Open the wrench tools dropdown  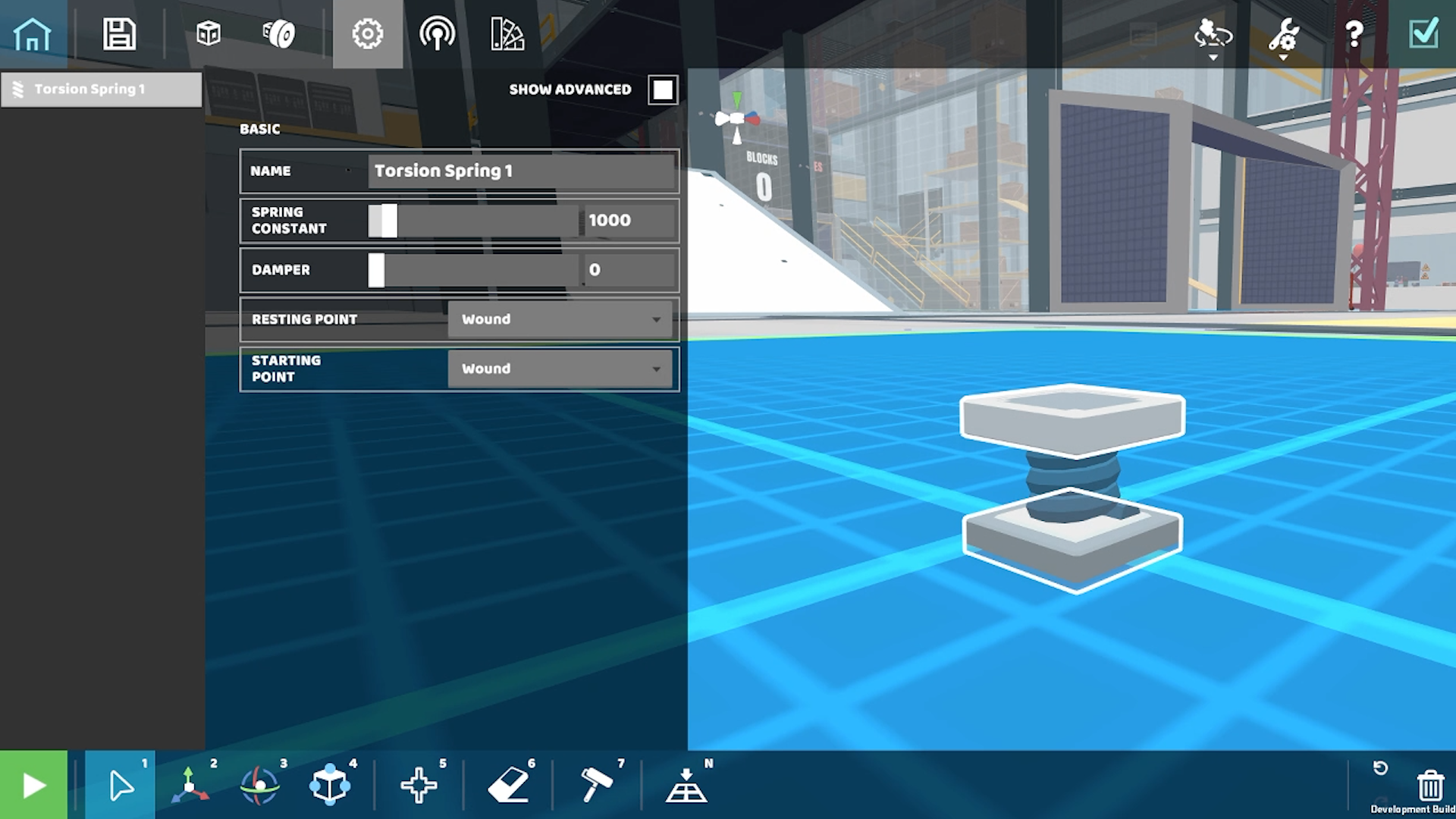pyautogui.click(x=1284, y=38)
